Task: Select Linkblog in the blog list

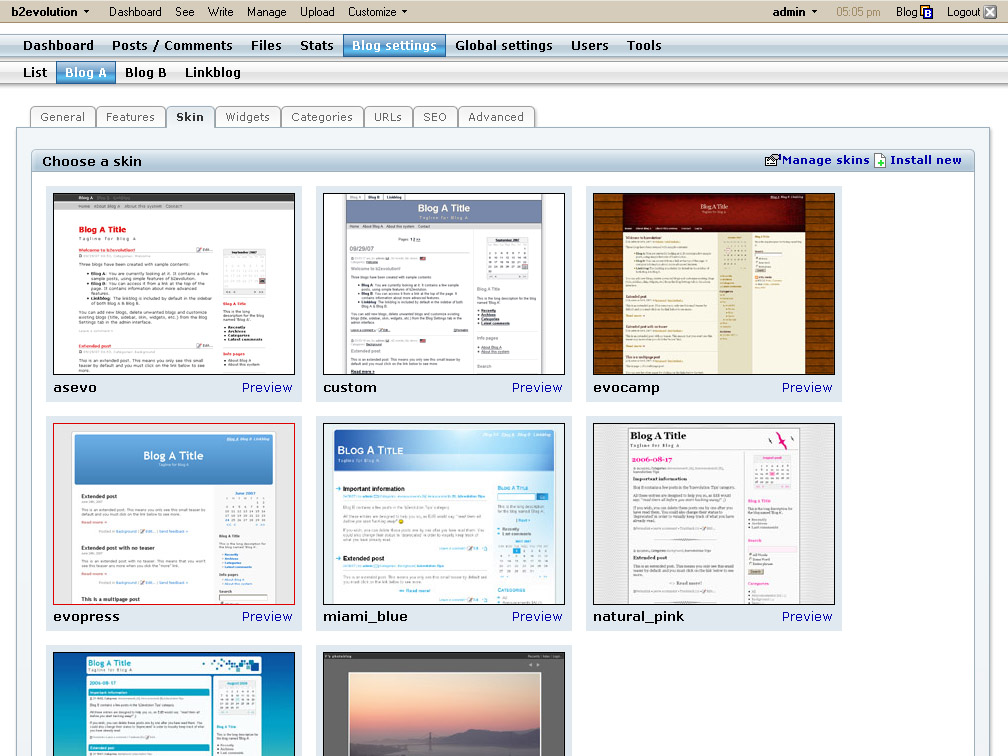Action: [212, 72]
